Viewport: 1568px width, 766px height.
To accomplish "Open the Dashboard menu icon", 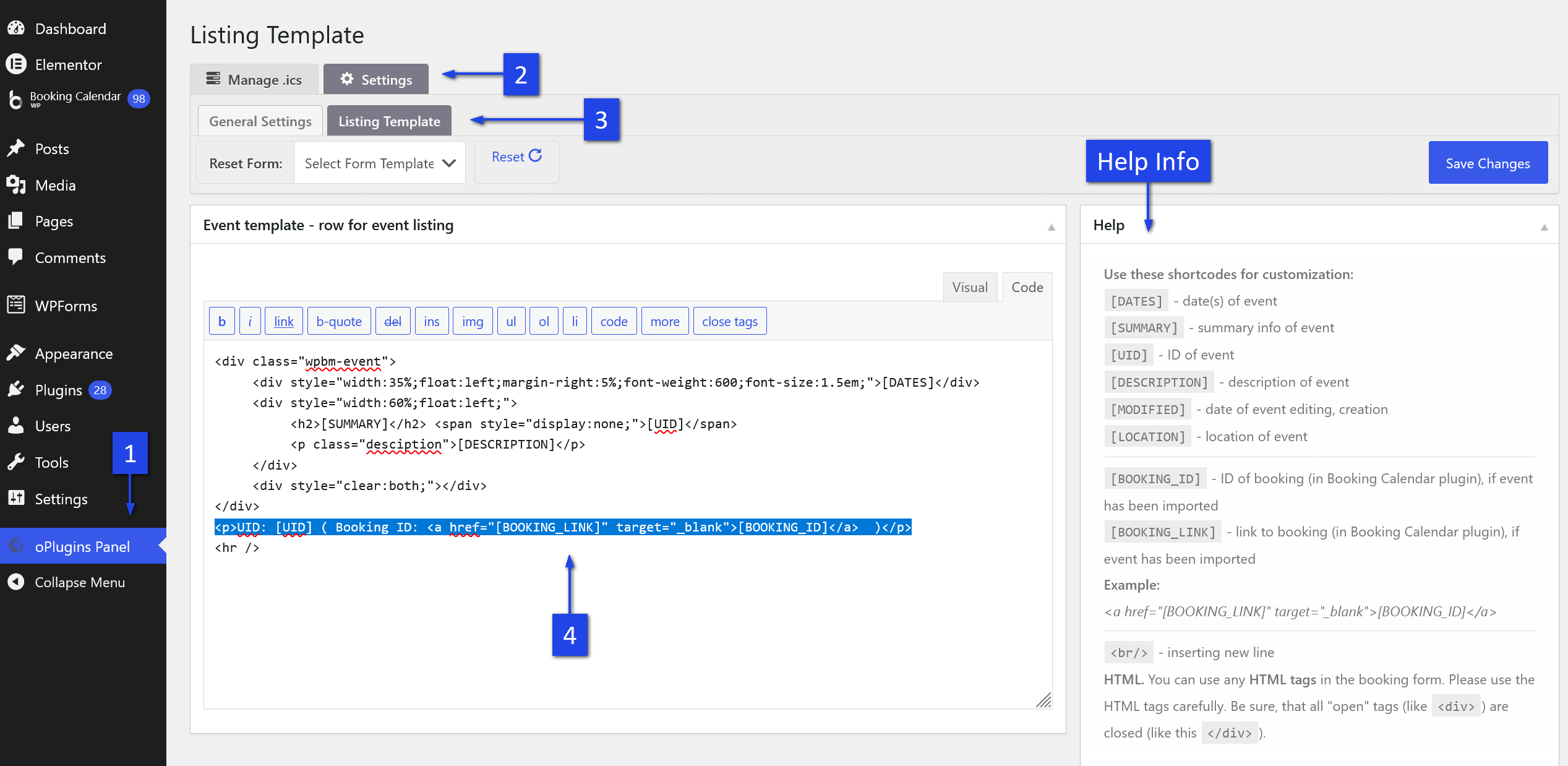I will pyautogui.click(x=16, y=28).
